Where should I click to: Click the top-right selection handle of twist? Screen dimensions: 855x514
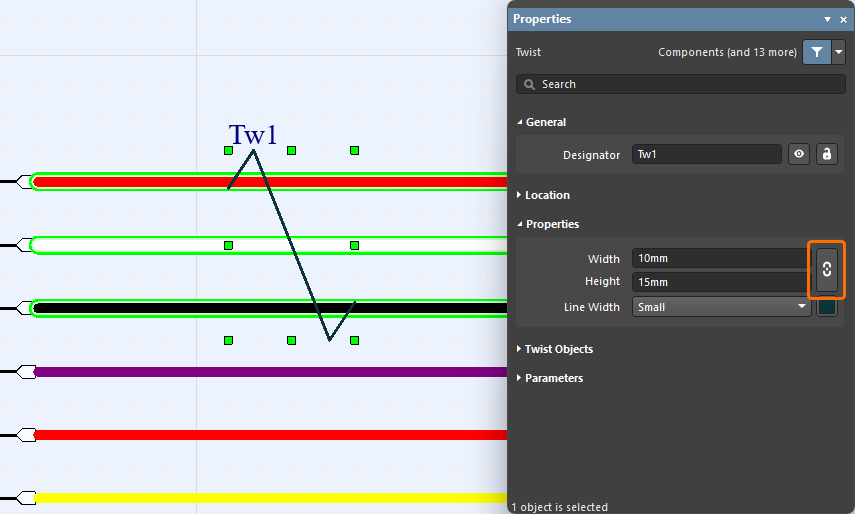tap(354, 150)
